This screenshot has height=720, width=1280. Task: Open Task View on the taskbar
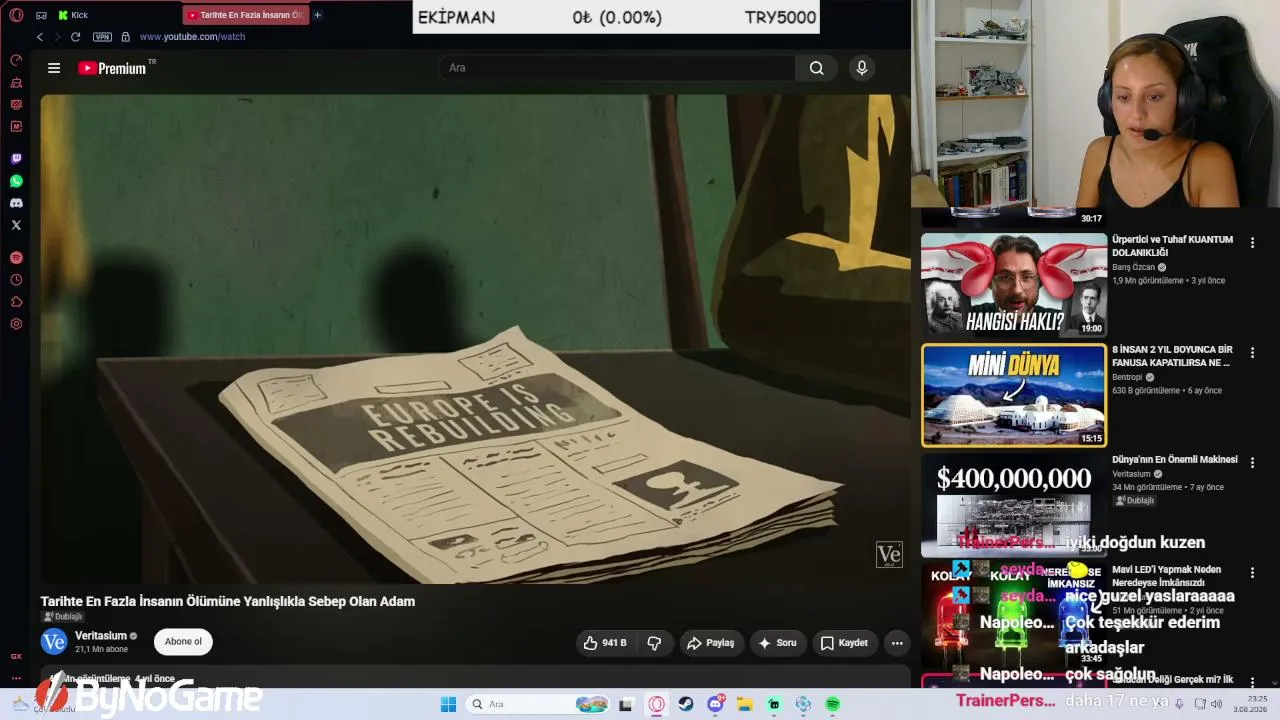tap(626, 704)
